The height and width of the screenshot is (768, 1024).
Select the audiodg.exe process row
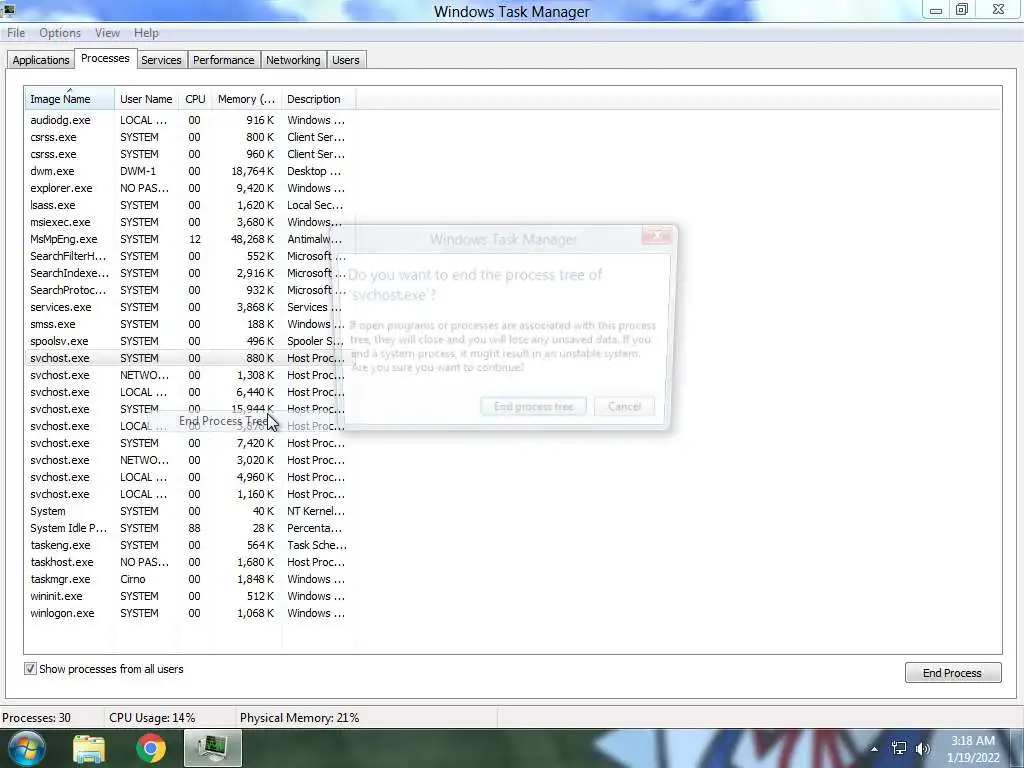click(189, 120)
